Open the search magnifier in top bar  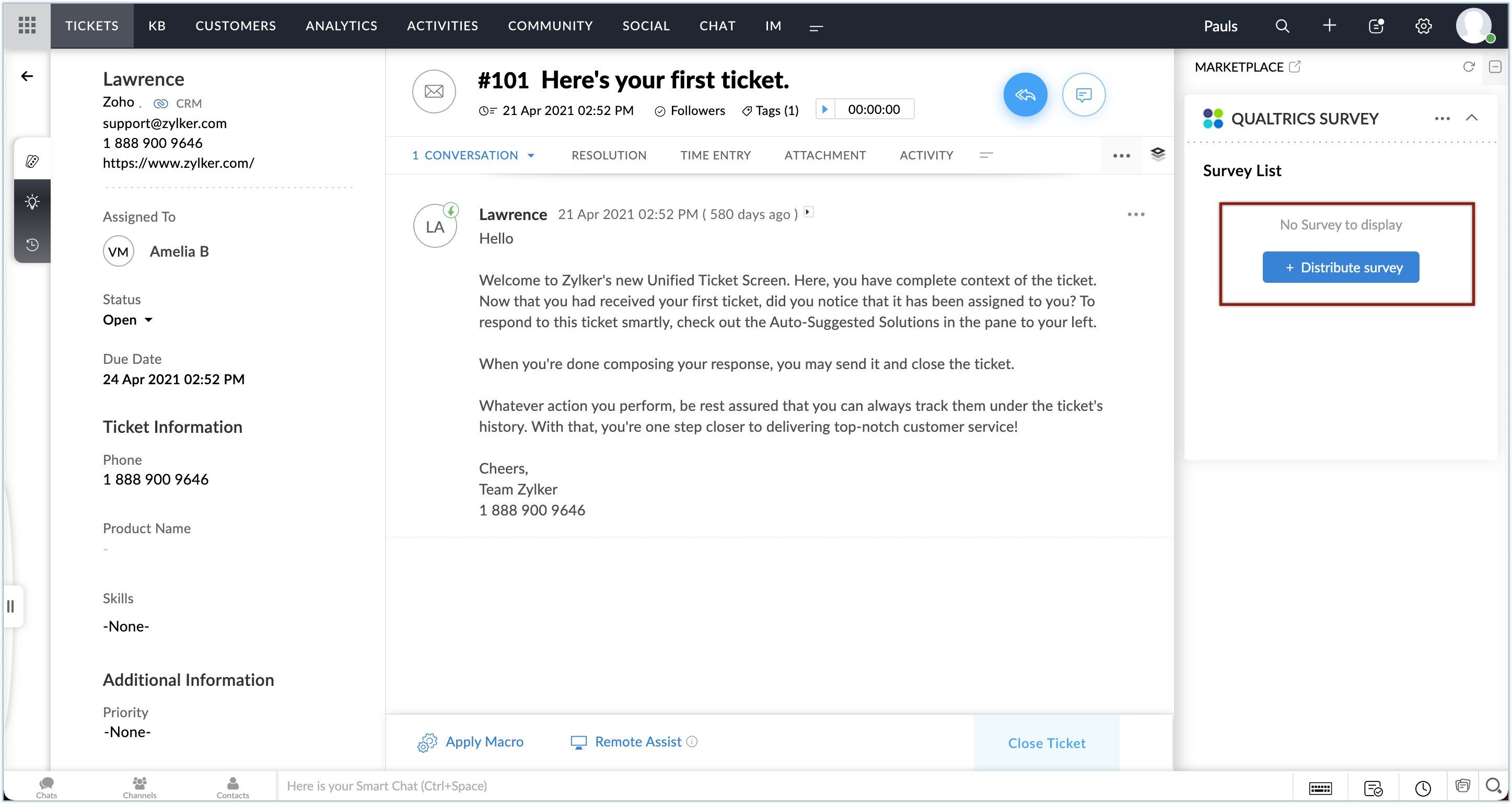1282,26
